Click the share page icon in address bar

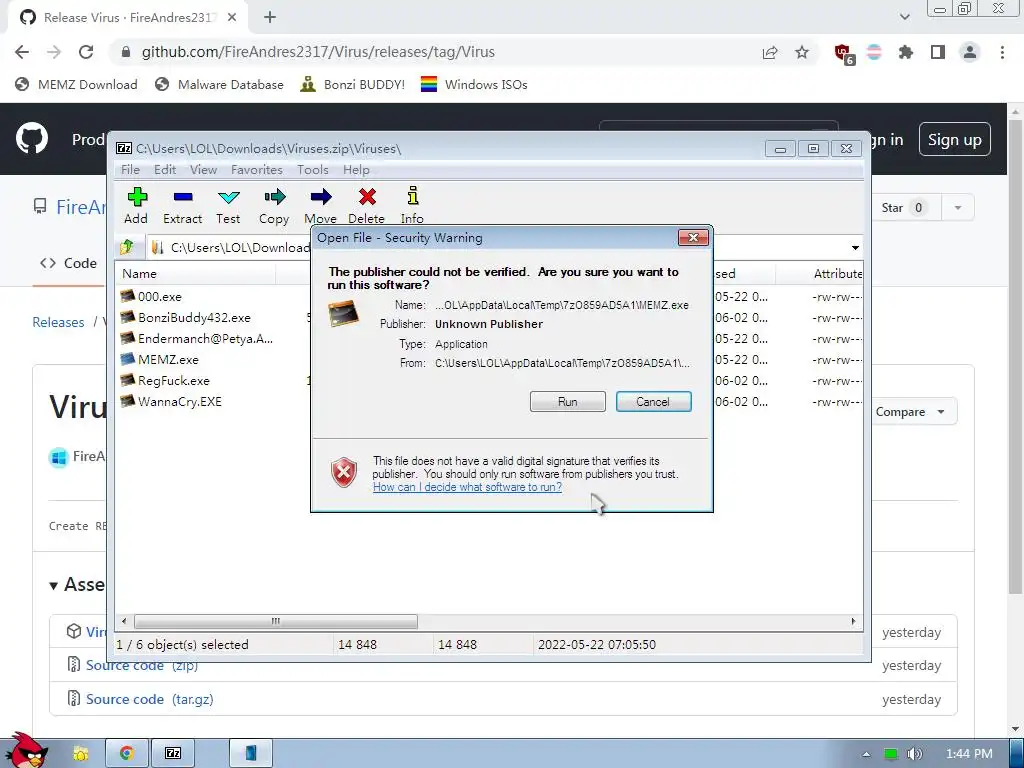(x=770, y=52)
